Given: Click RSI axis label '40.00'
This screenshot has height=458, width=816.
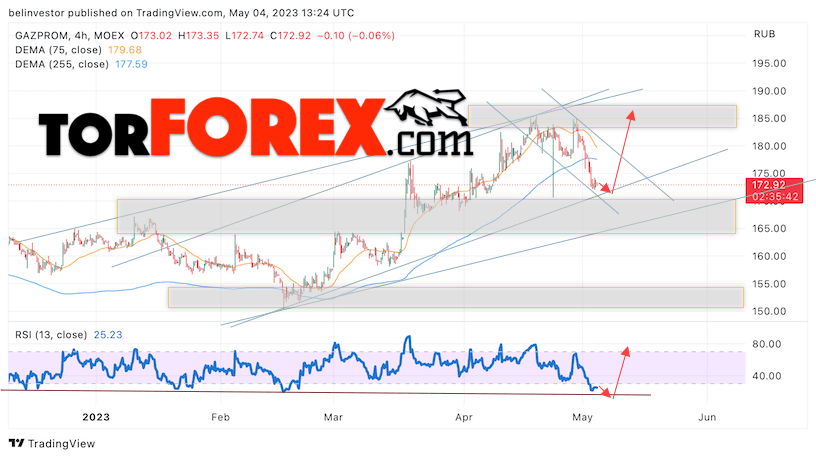Looking at the screenshot, I should pyautogui.click(x=767, y=376).
